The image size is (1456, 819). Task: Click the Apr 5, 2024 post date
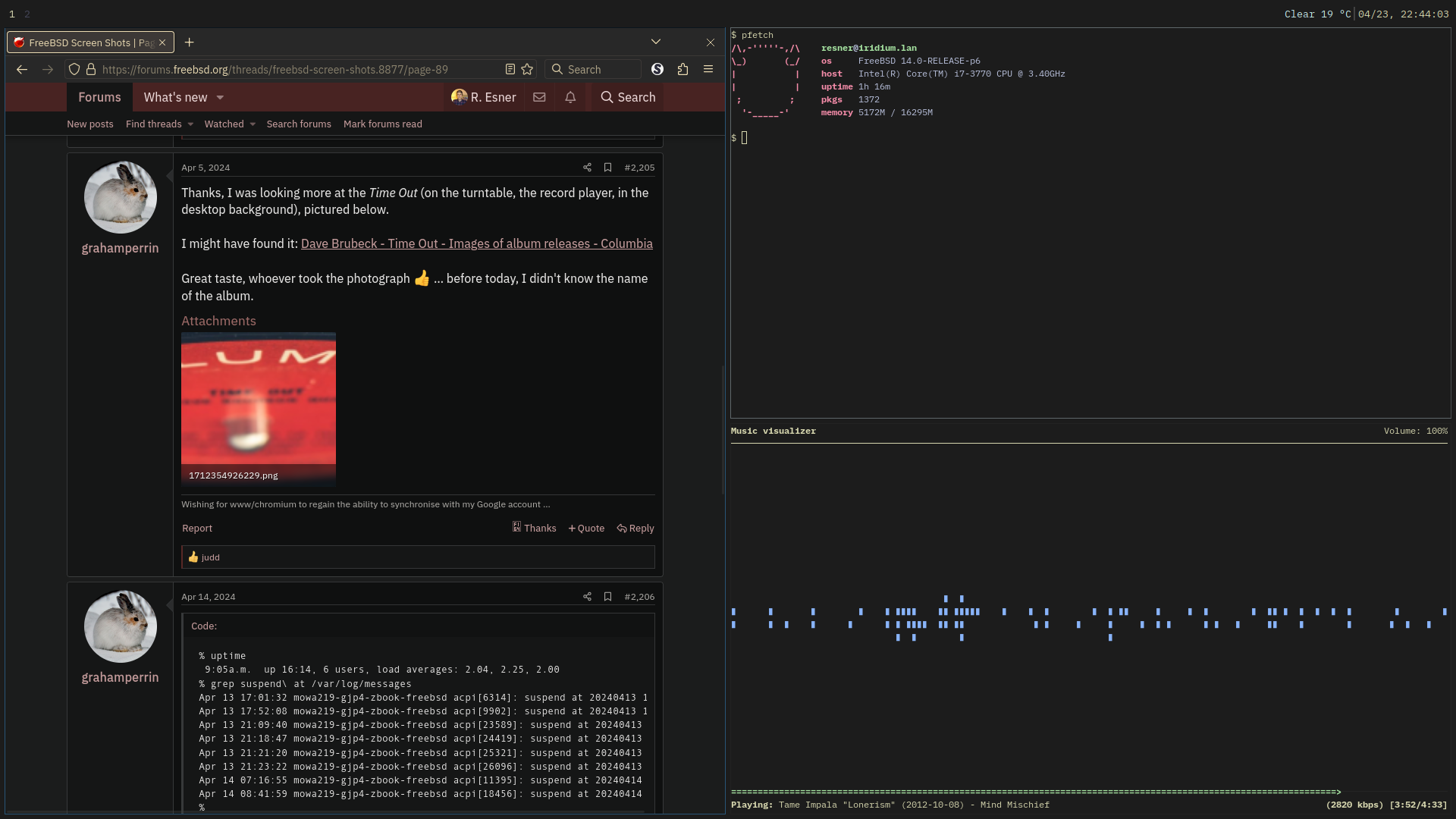[x=206, y=168]
